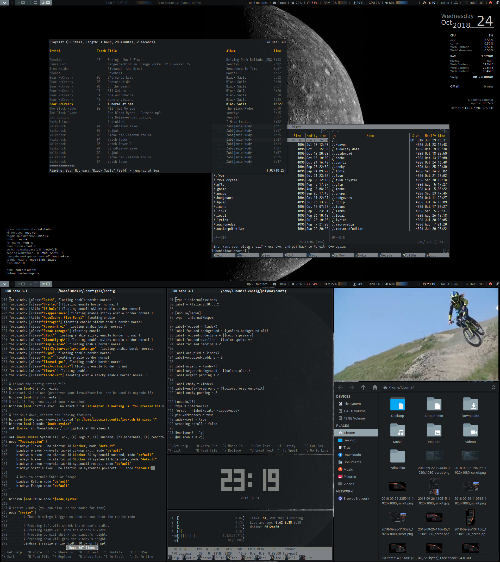
Task: Go up to the parent directory
Action: [363, 387]
